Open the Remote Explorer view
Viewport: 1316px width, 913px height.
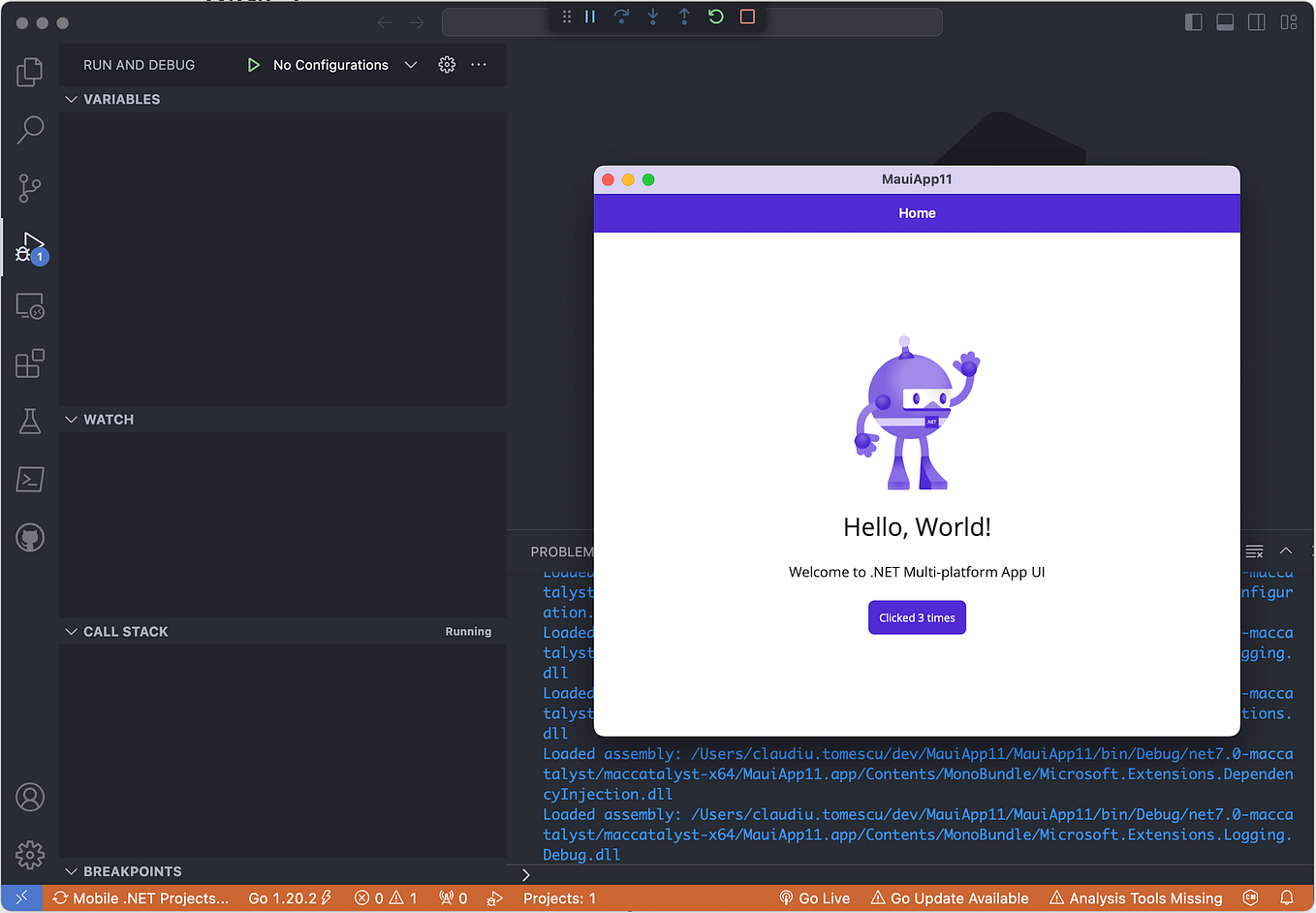[30, 306]
